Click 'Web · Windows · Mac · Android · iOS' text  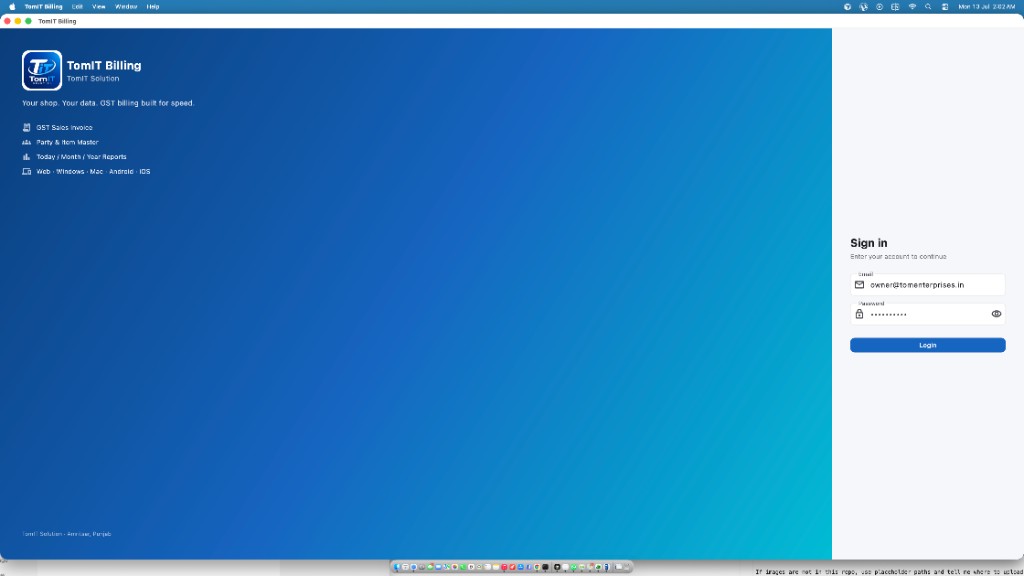[x=93, y=172]
